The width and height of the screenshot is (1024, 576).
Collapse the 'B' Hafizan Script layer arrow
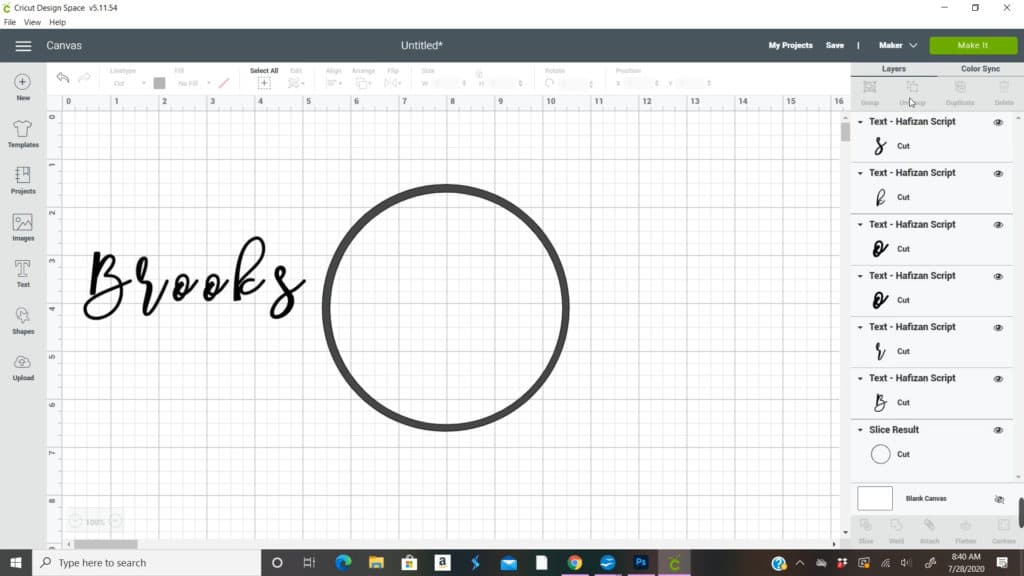[860, 379]
